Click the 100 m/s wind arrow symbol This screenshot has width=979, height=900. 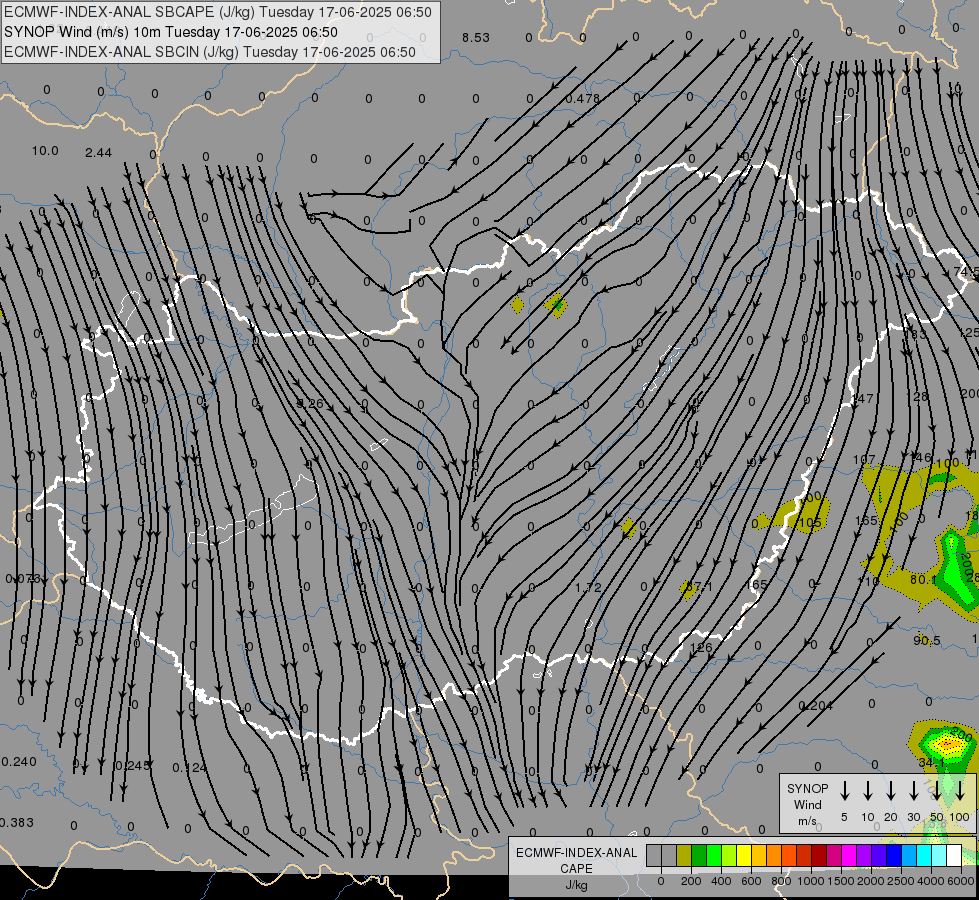(960, 790)
